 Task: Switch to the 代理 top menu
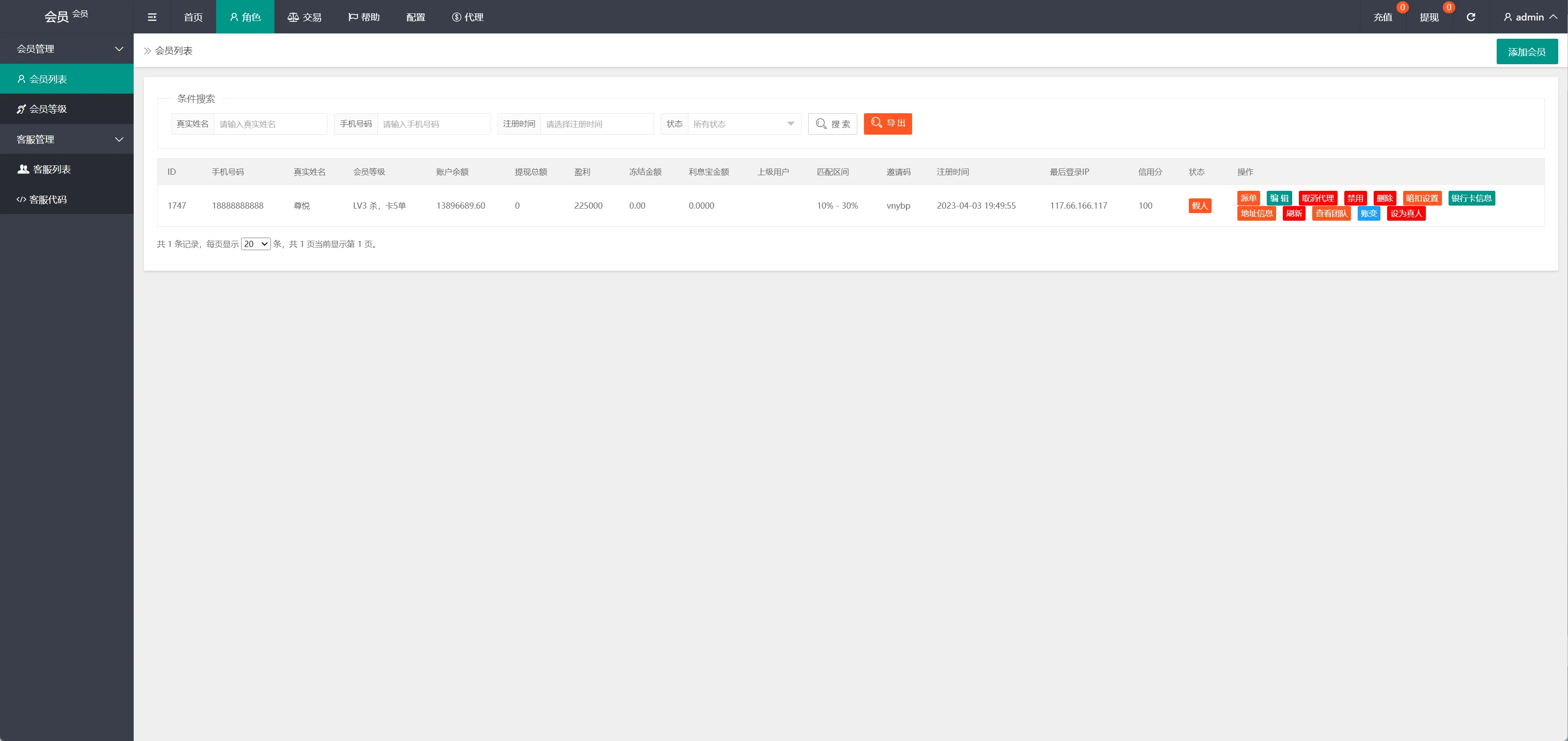tap(467, 17)
